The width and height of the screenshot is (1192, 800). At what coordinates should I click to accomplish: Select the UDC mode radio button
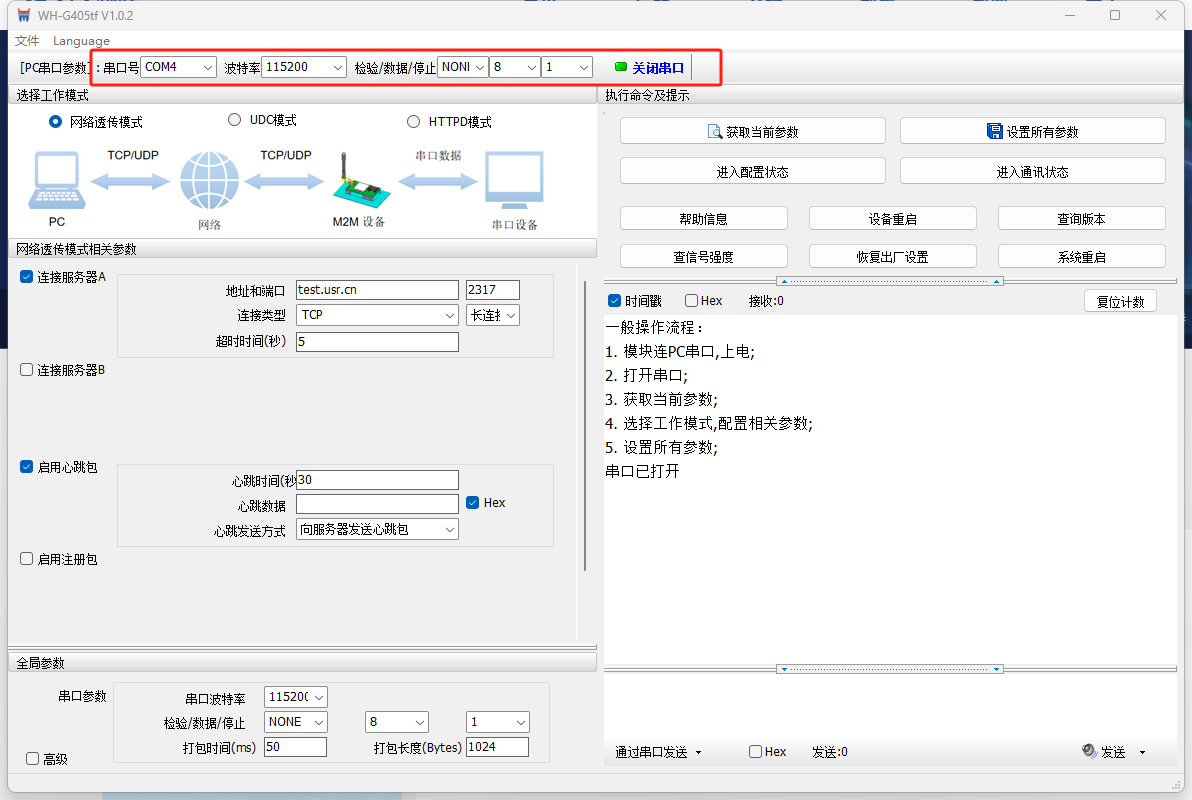tap(235, 120)
